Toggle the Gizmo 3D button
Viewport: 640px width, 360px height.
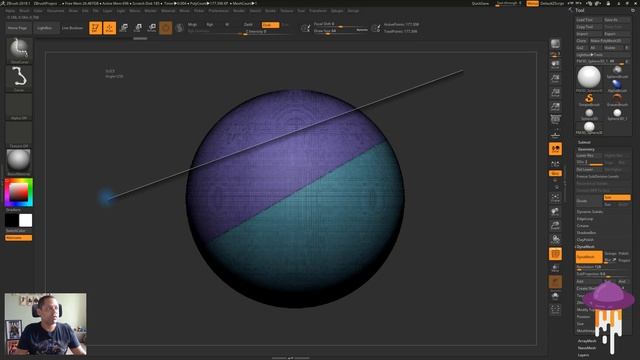click(x=165, y=28)
